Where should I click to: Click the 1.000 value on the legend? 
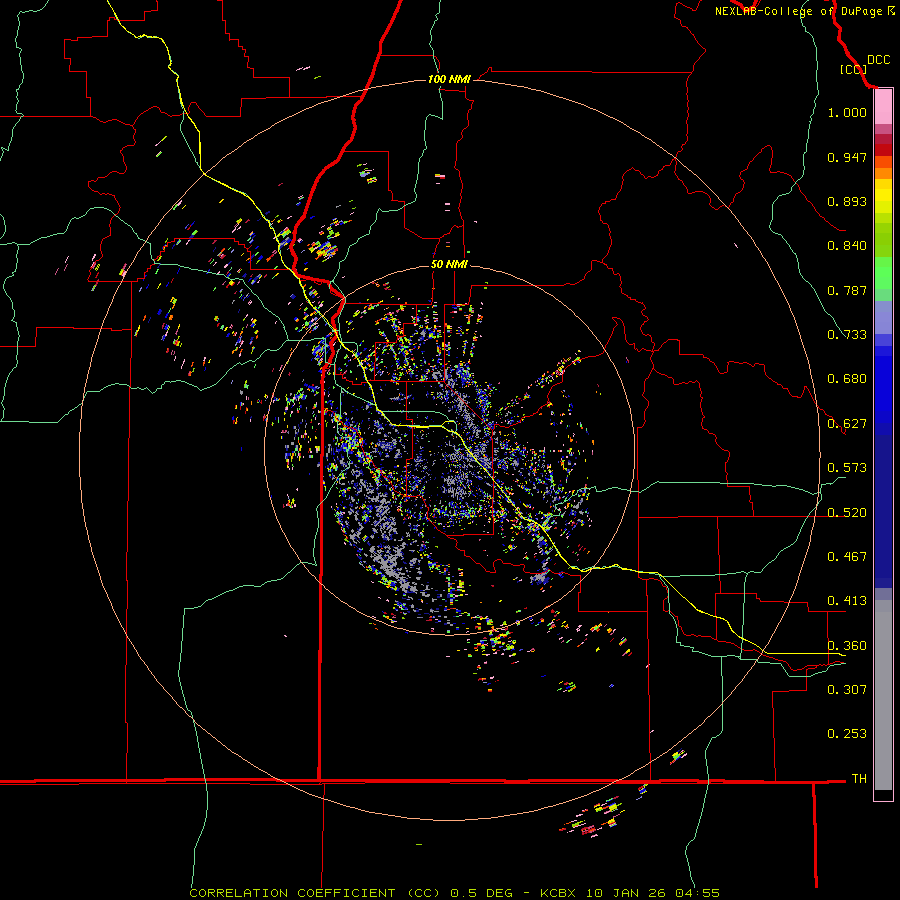coord(847,112)
